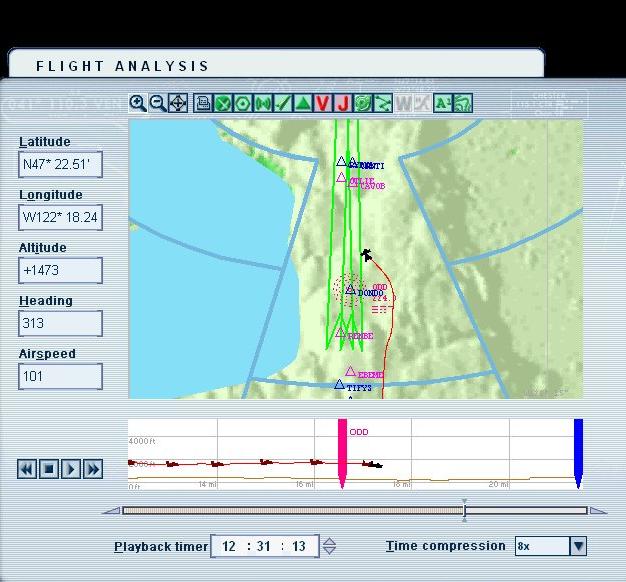Click the green airports circle-X icon
Image resolution: width=626 pixels, height=582 pixels.
click(x=223, y=103)
